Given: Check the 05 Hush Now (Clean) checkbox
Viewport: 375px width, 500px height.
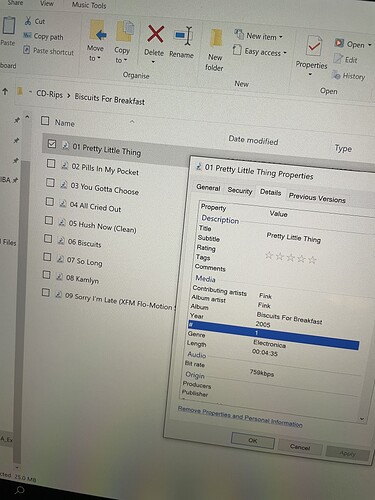Looking at the screenshot, I should (x=49, y=220).
